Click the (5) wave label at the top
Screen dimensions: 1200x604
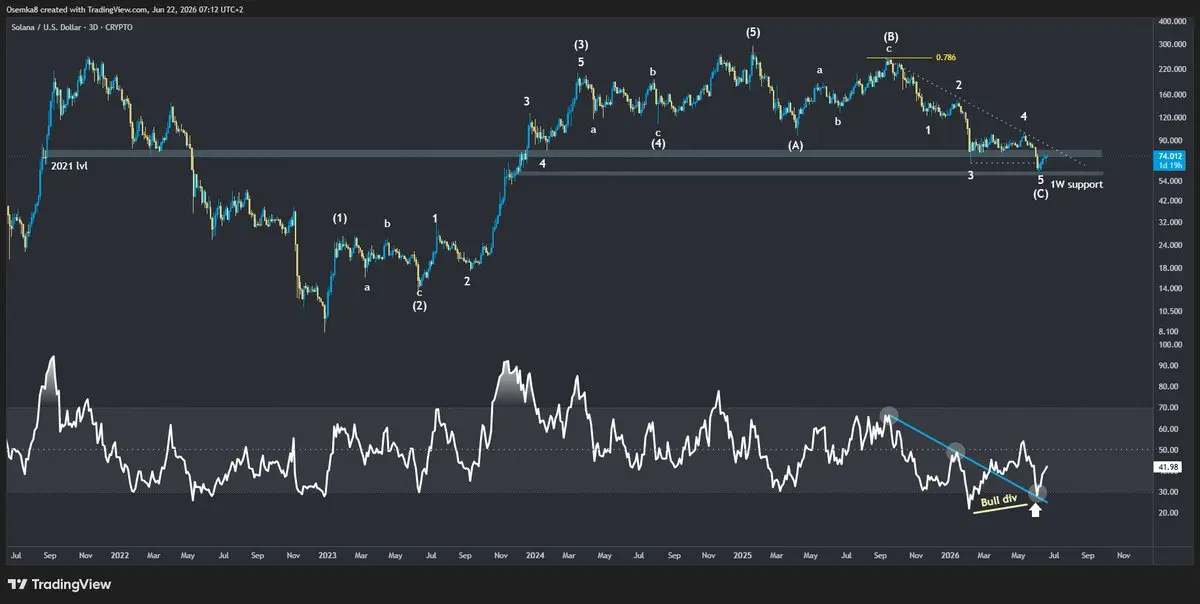(x=754, y=32)
